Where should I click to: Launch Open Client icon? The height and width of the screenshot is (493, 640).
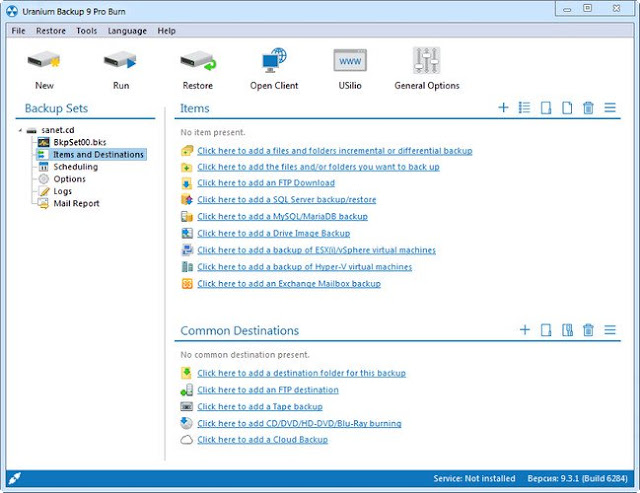pos(274,60)
